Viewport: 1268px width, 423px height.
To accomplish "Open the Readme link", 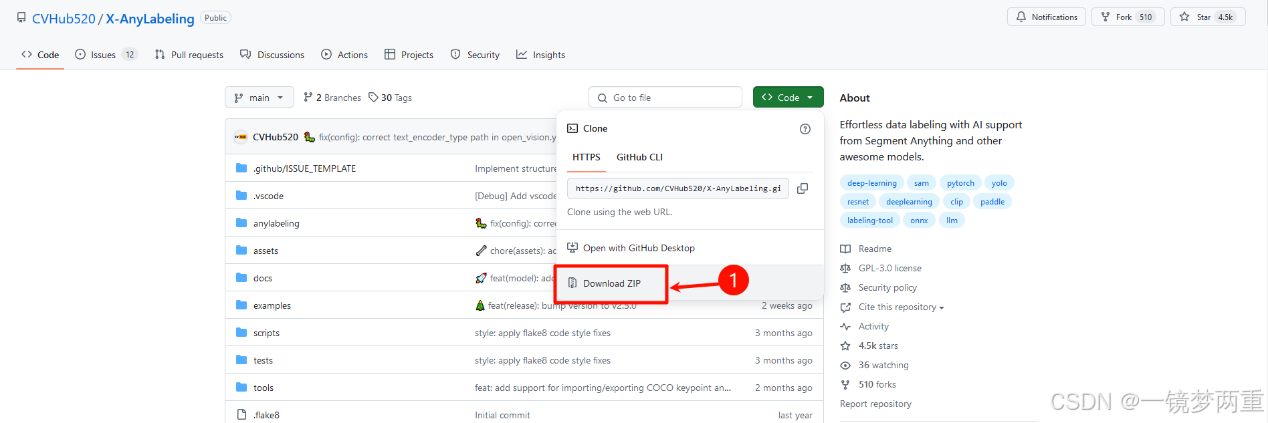I will (866, 249).
